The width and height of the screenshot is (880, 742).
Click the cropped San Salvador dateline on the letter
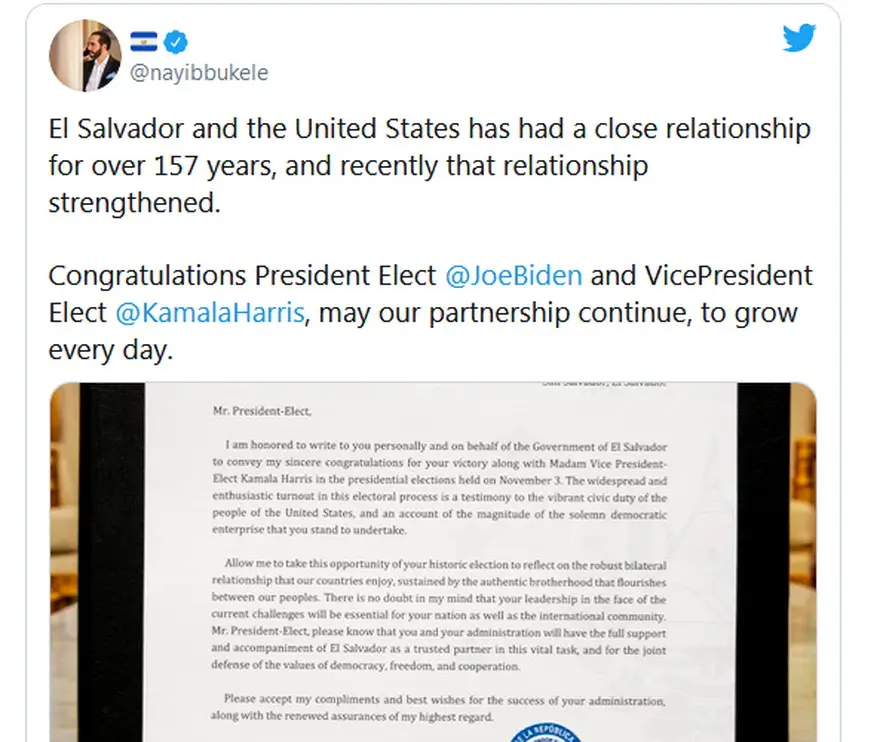click(x=604, y=384)
